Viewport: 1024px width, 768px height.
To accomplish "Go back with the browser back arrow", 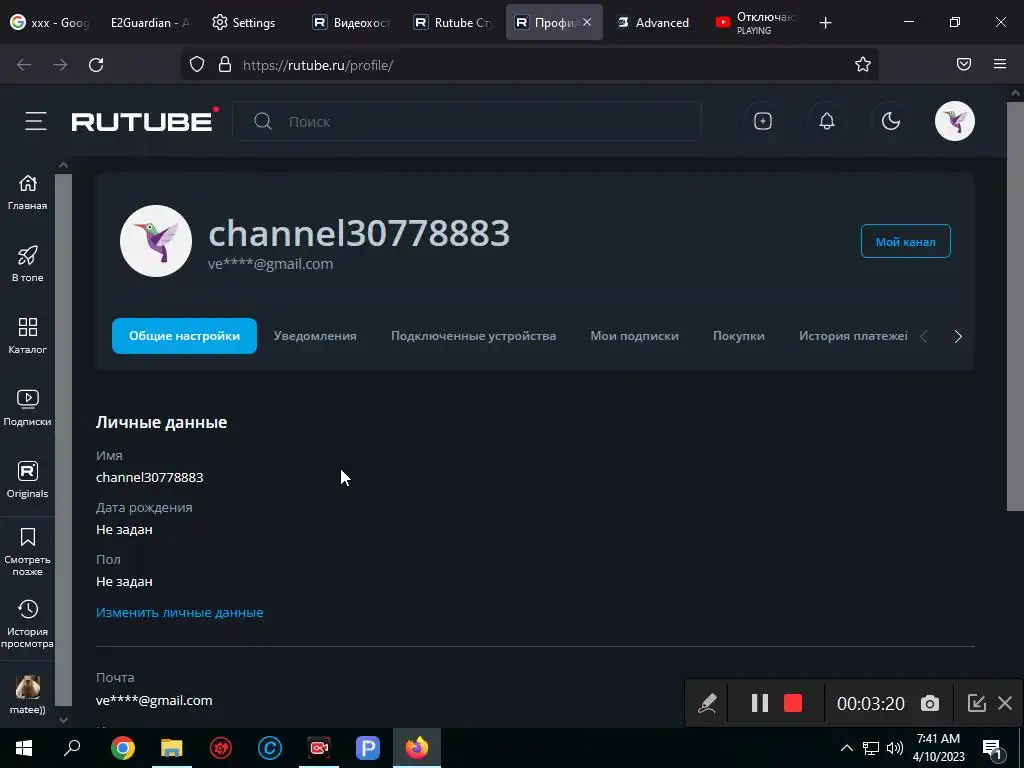I will coord(24,65).
